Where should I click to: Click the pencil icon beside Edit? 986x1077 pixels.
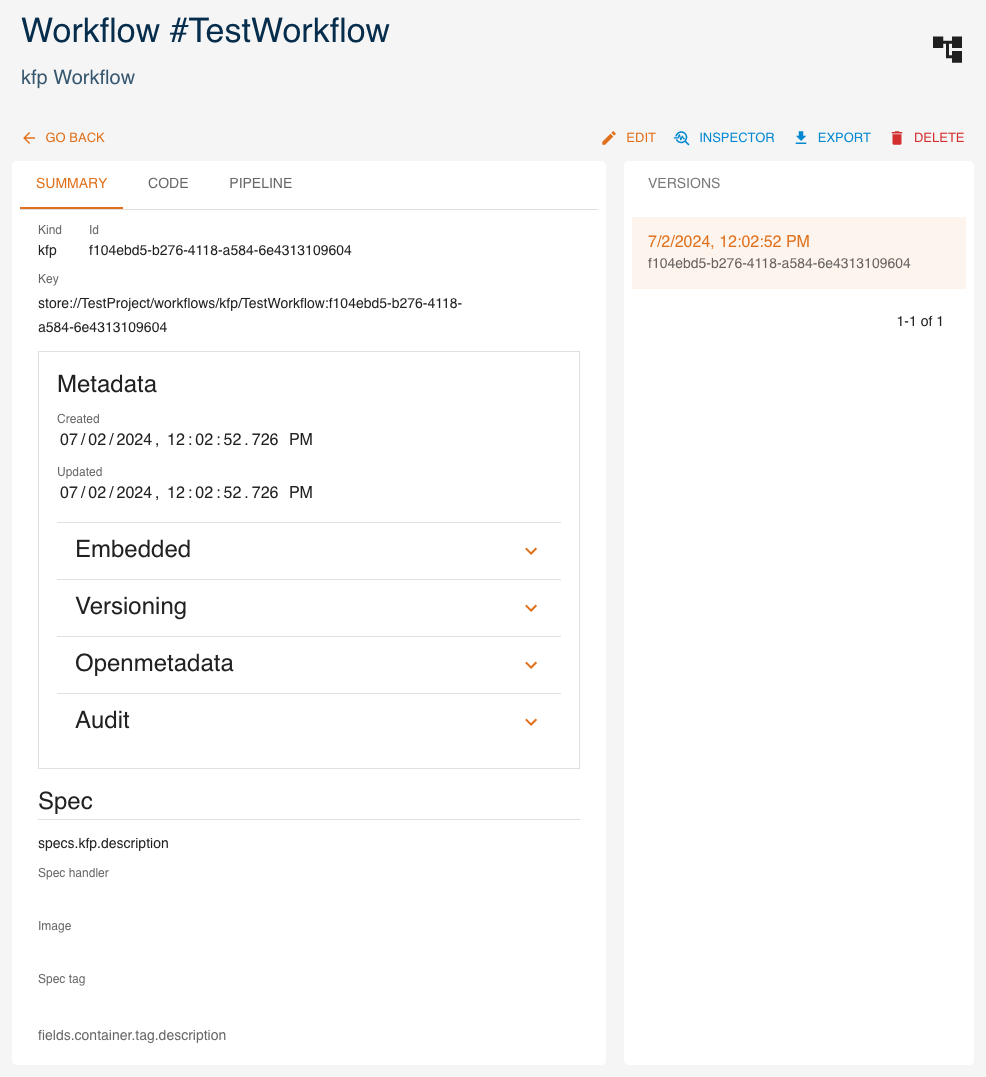click(x=609, y=138)
